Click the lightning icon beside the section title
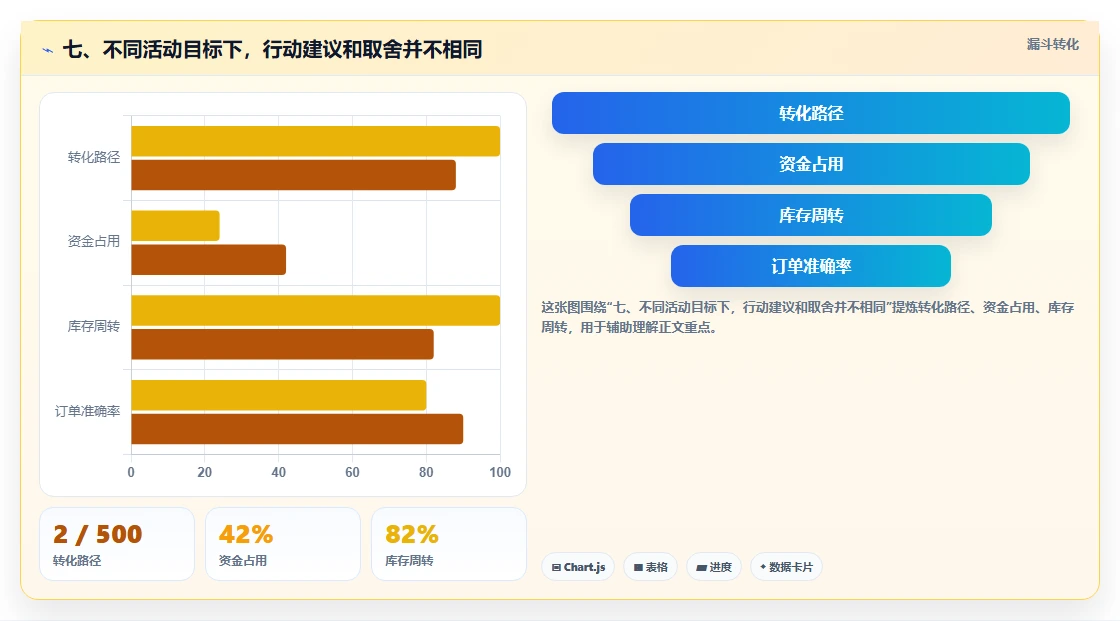 click(x=48, y=50)
